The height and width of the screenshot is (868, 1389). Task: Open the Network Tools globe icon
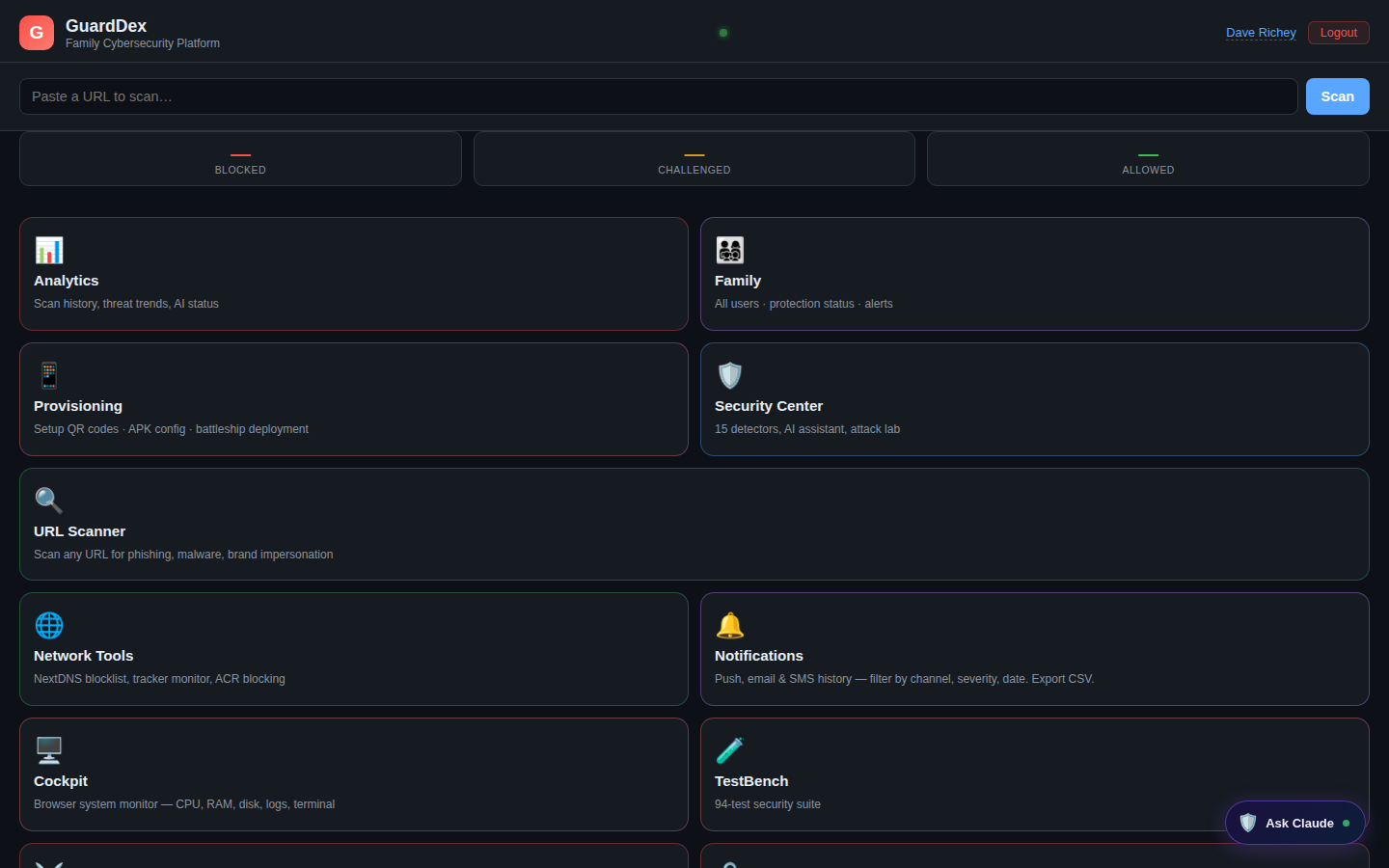(49, 625)
